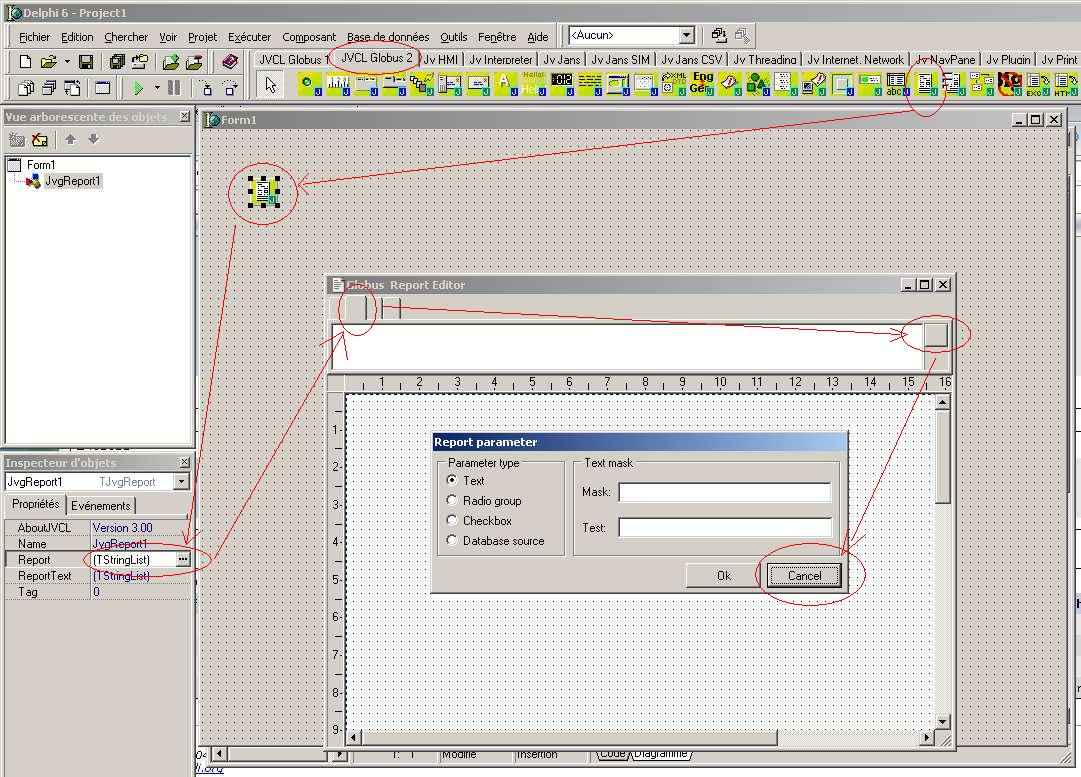Select the Text parameter type radio
This screenshot has height=777, width=1081.
(453, 481)
